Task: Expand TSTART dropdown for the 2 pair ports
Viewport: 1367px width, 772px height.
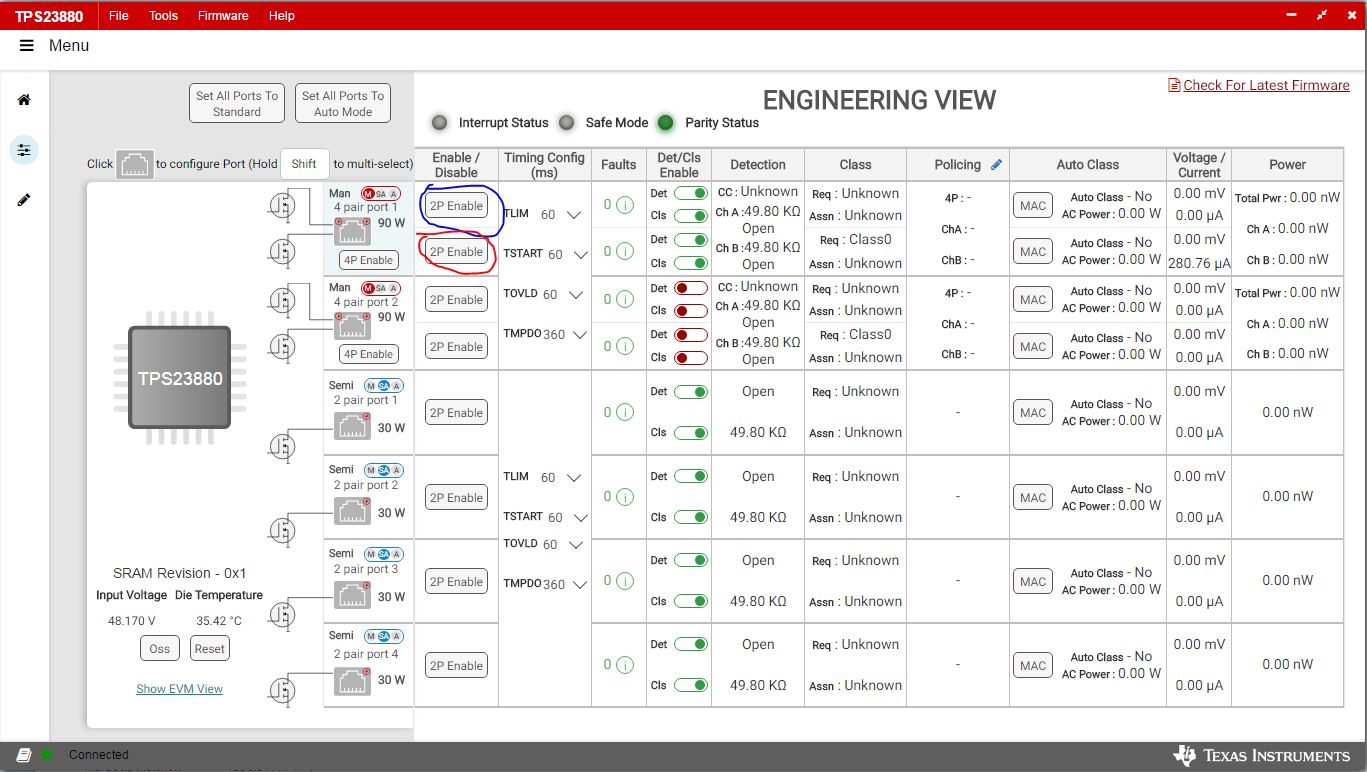Action: (x=580, y=518)
